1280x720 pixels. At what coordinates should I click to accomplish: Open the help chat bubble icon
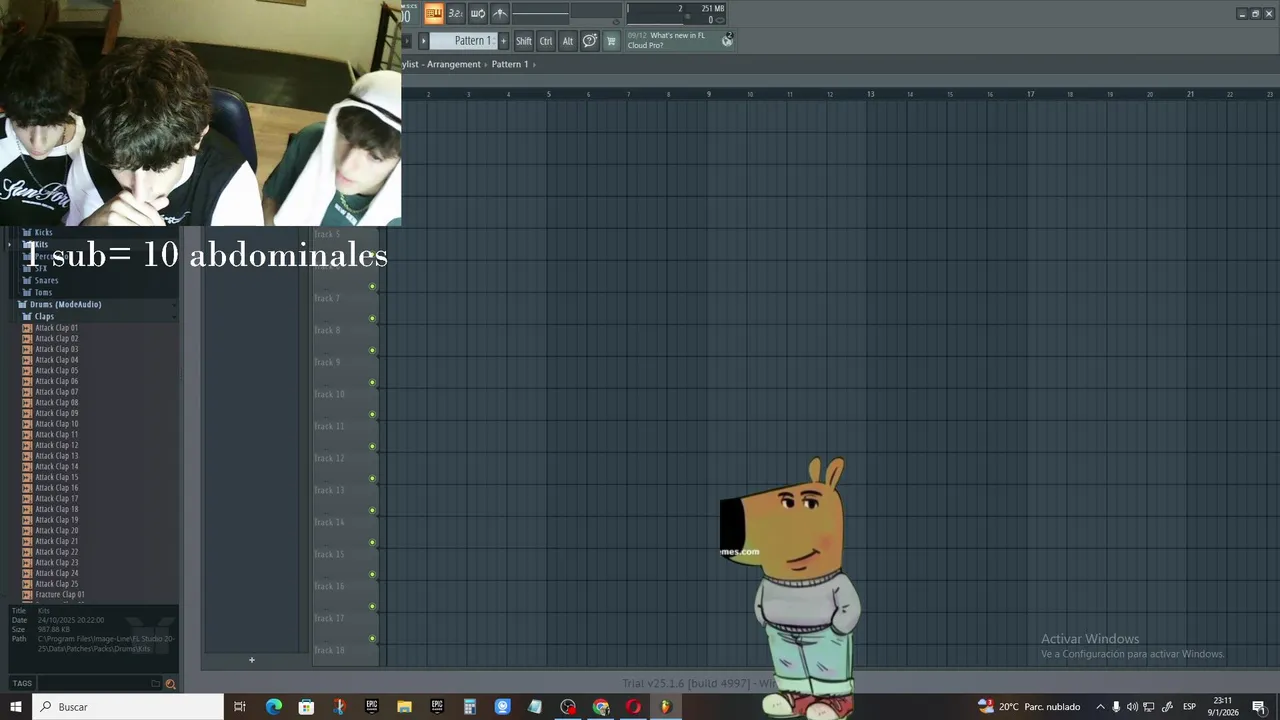pyautogui.click(x=590, y=41)
